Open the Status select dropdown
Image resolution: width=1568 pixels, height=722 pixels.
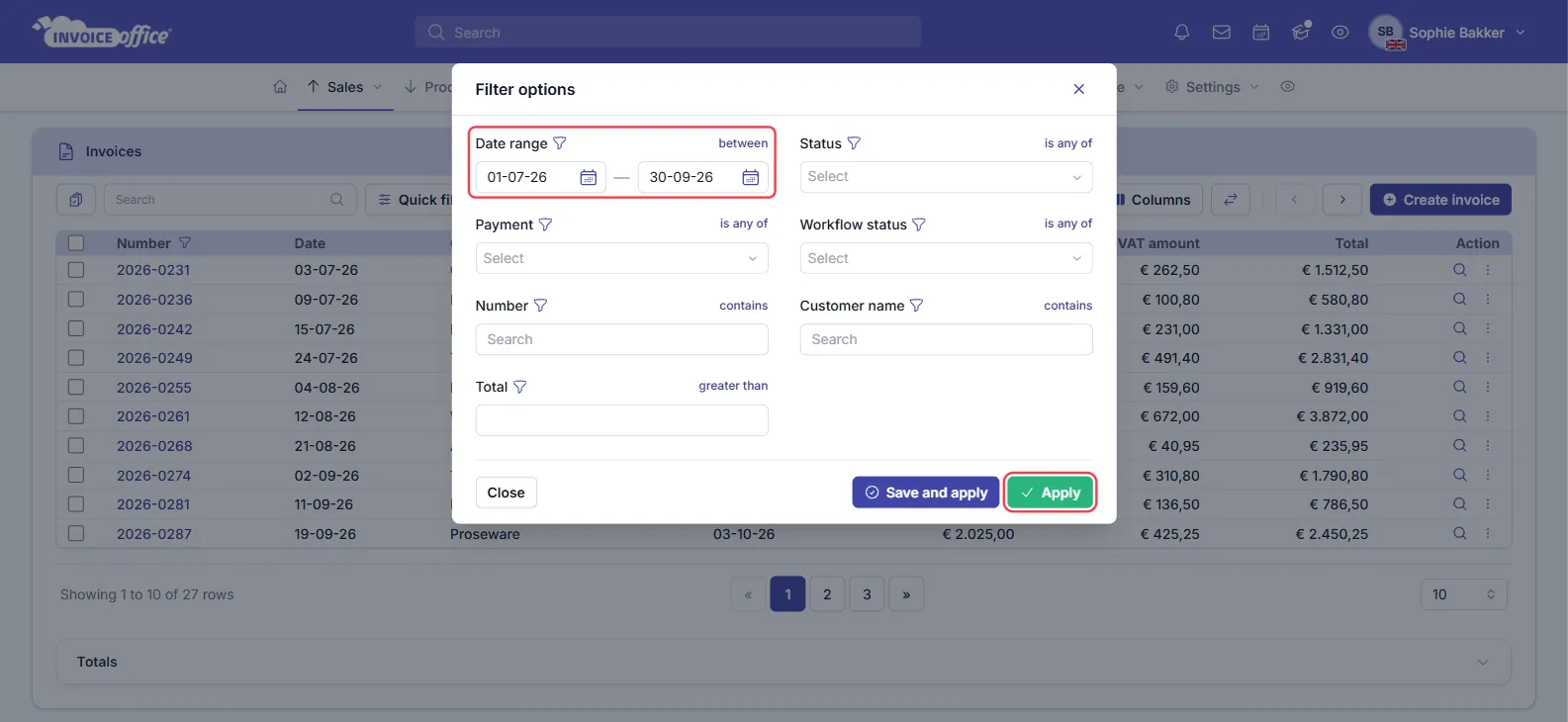pos(946,177)
